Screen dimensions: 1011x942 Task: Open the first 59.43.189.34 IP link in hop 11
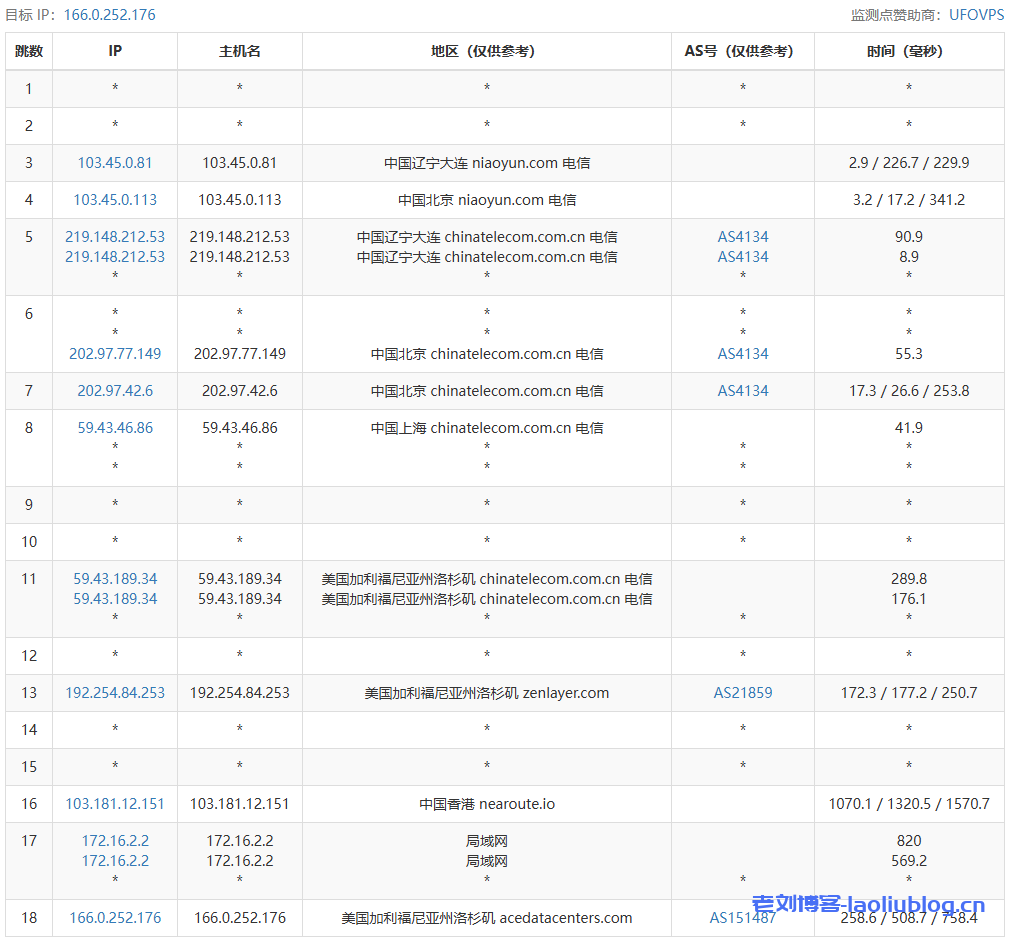[x=115, y=579]
